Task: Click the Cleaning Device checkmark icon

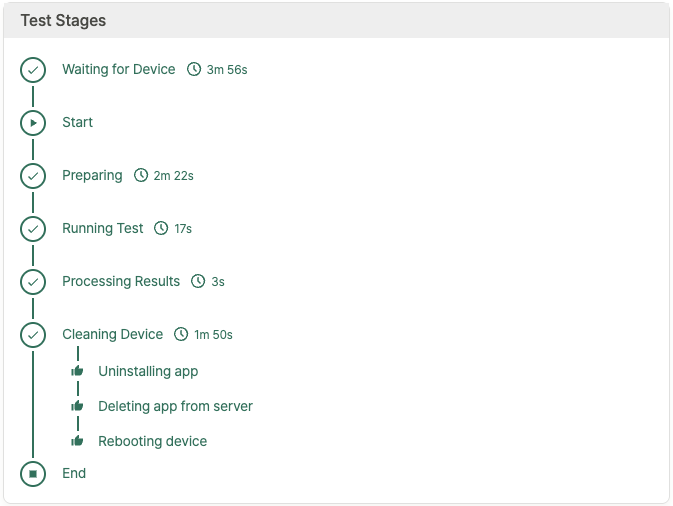Action: [33, 335]
